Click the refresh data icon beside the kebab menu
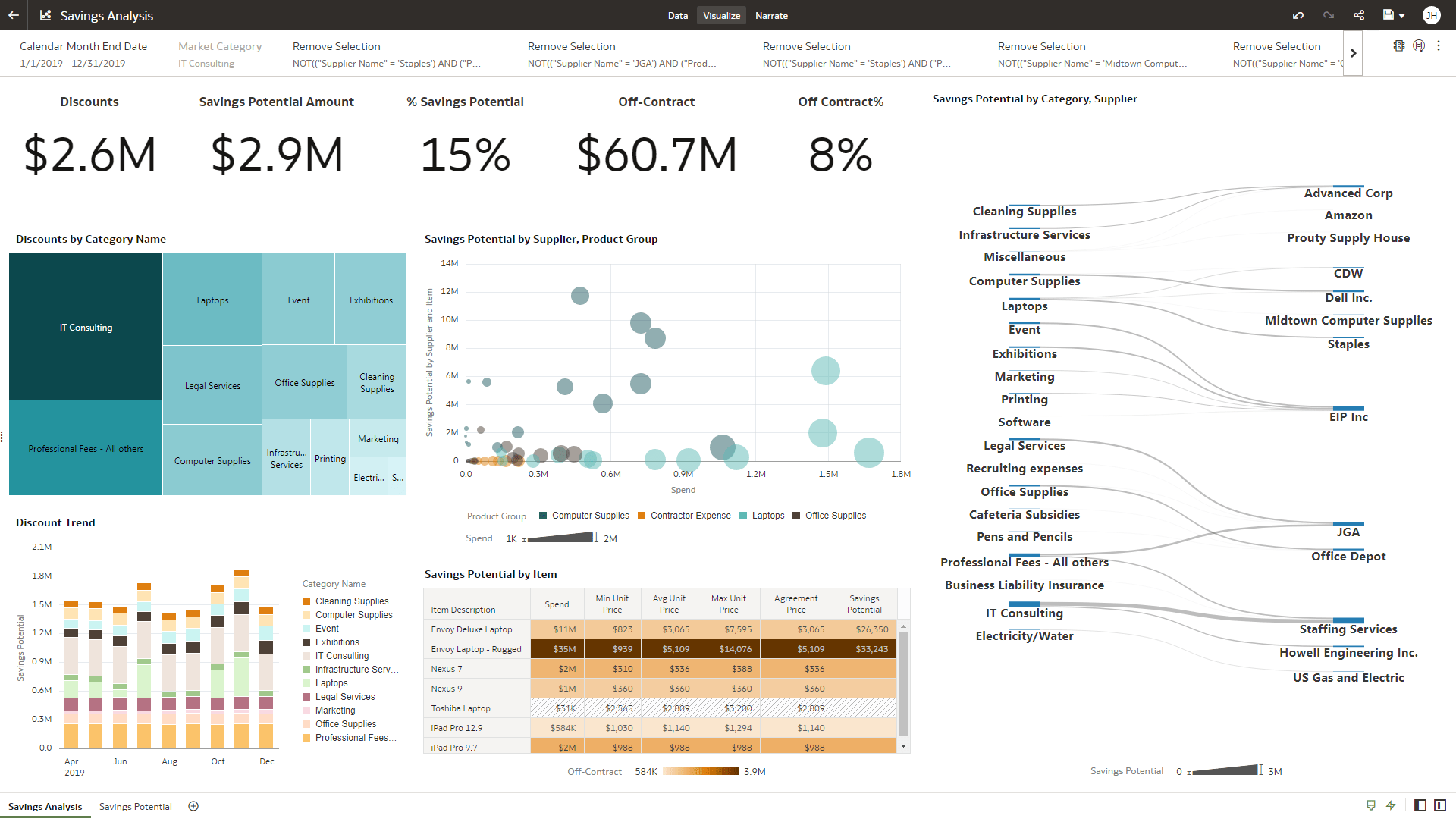The height and width of the screenshot is (819, 1456). pyautogui.click(x=1418, y=45)
